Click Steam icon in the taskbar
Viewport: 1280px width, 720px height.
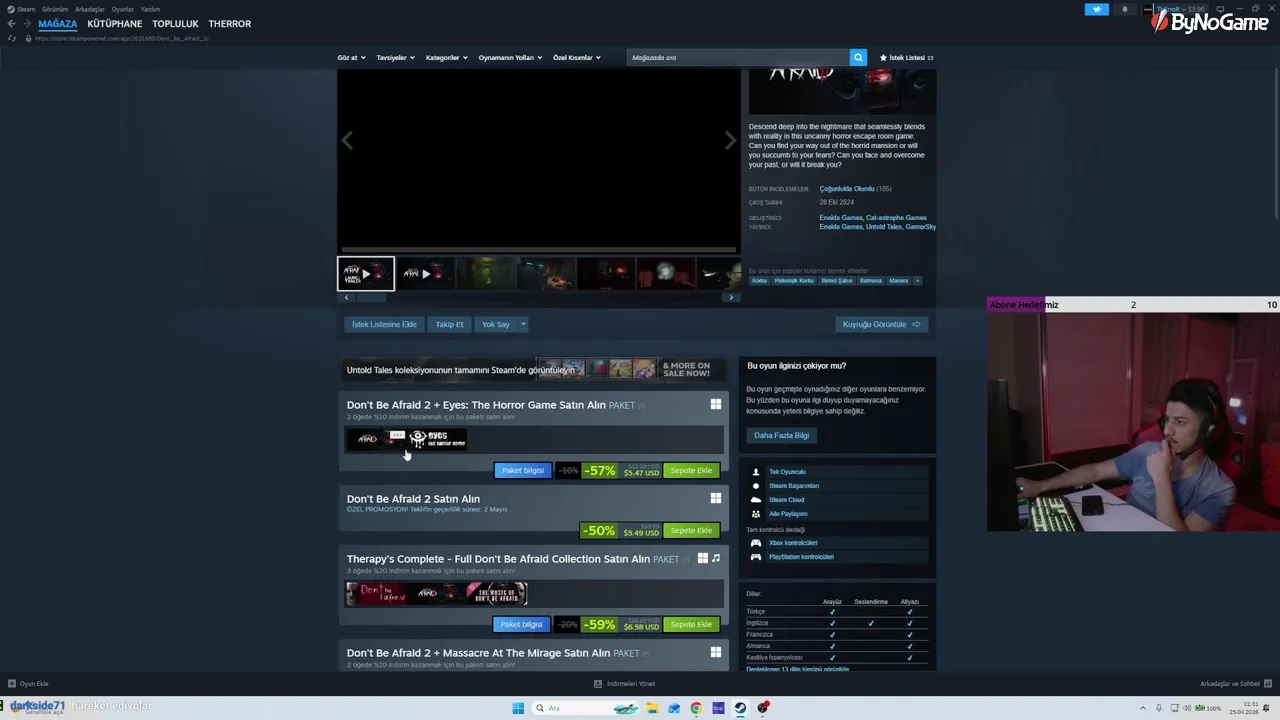point(740,708)
